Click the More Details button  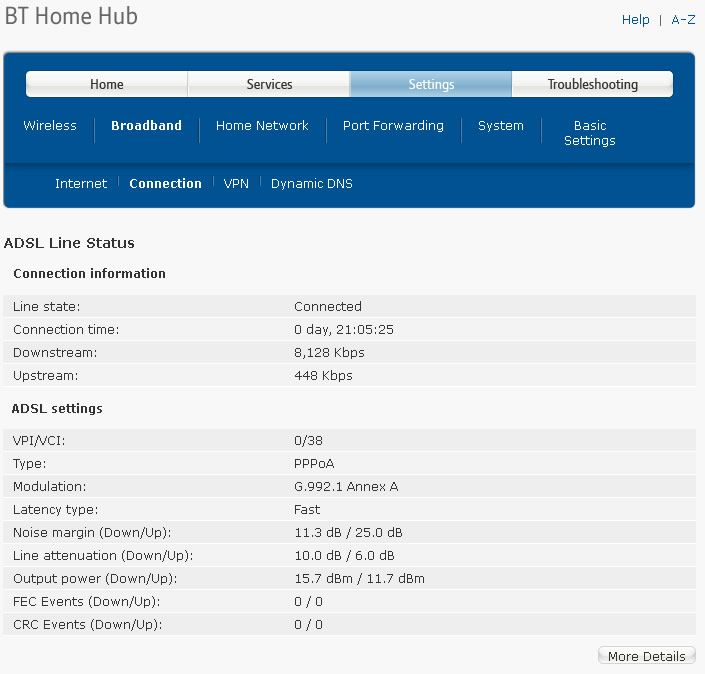click(647, 656)
